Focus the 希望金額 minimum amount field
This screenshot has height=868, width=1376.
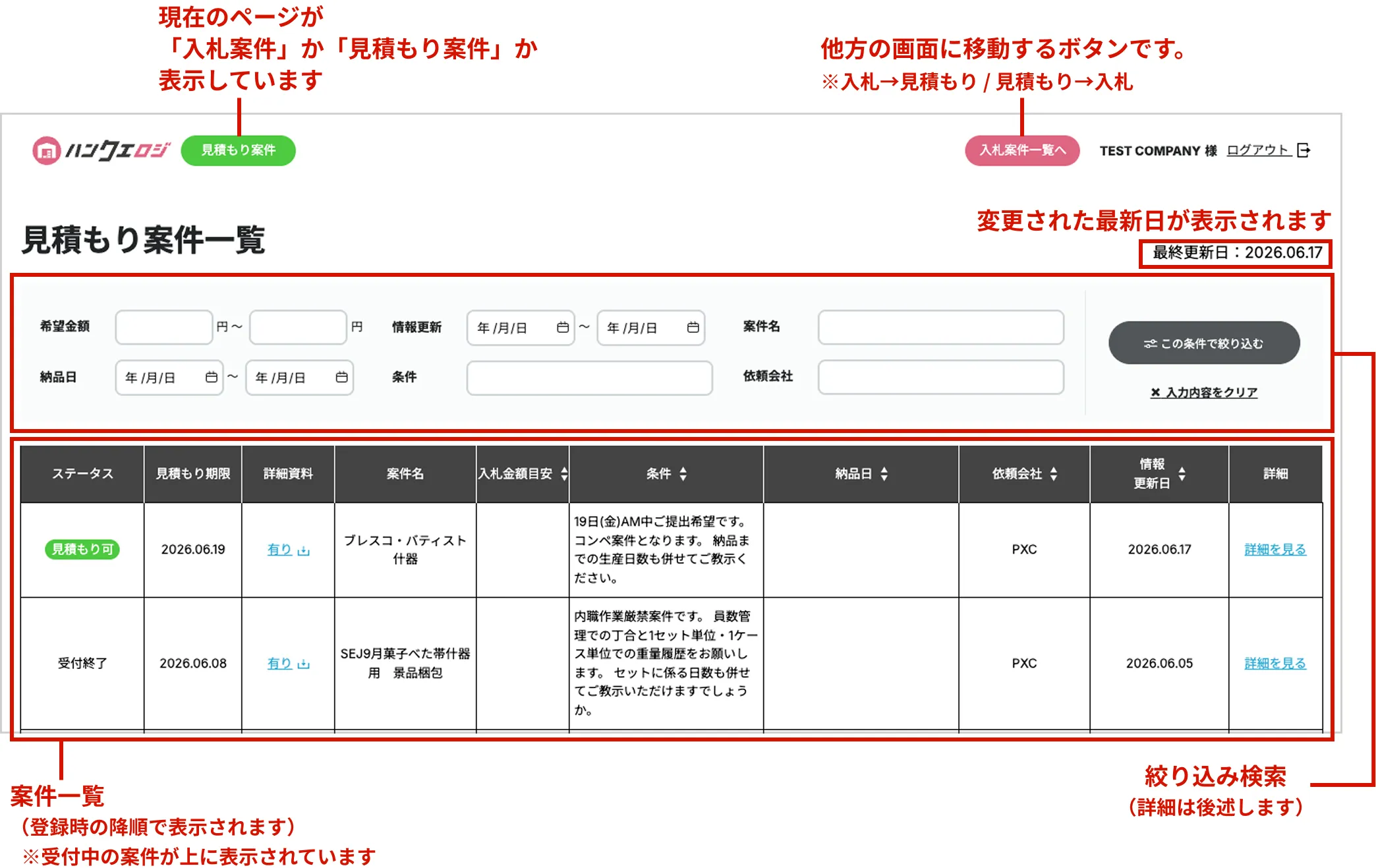pos(164,327)
